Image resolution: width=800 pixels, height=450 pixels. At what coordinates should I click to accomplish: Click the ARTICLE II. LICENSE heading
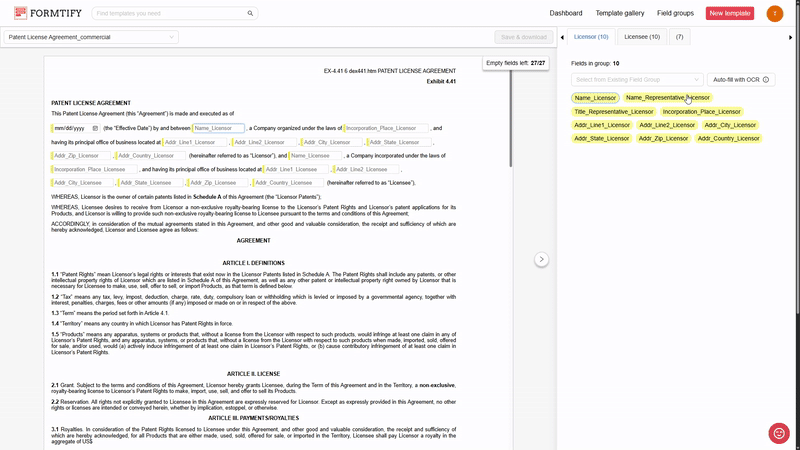coord(254,374)
